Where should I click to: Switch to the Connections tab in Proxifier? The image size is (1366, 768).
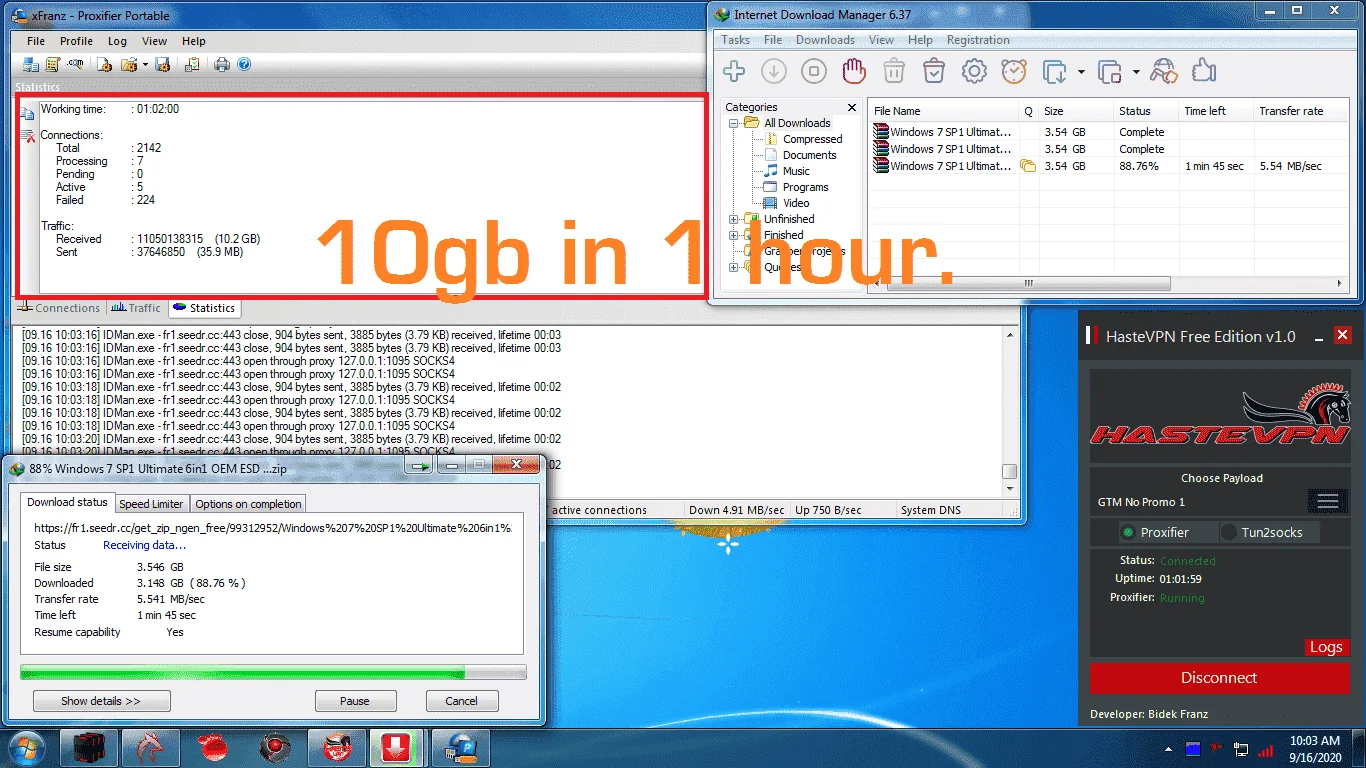pos(59,308)
